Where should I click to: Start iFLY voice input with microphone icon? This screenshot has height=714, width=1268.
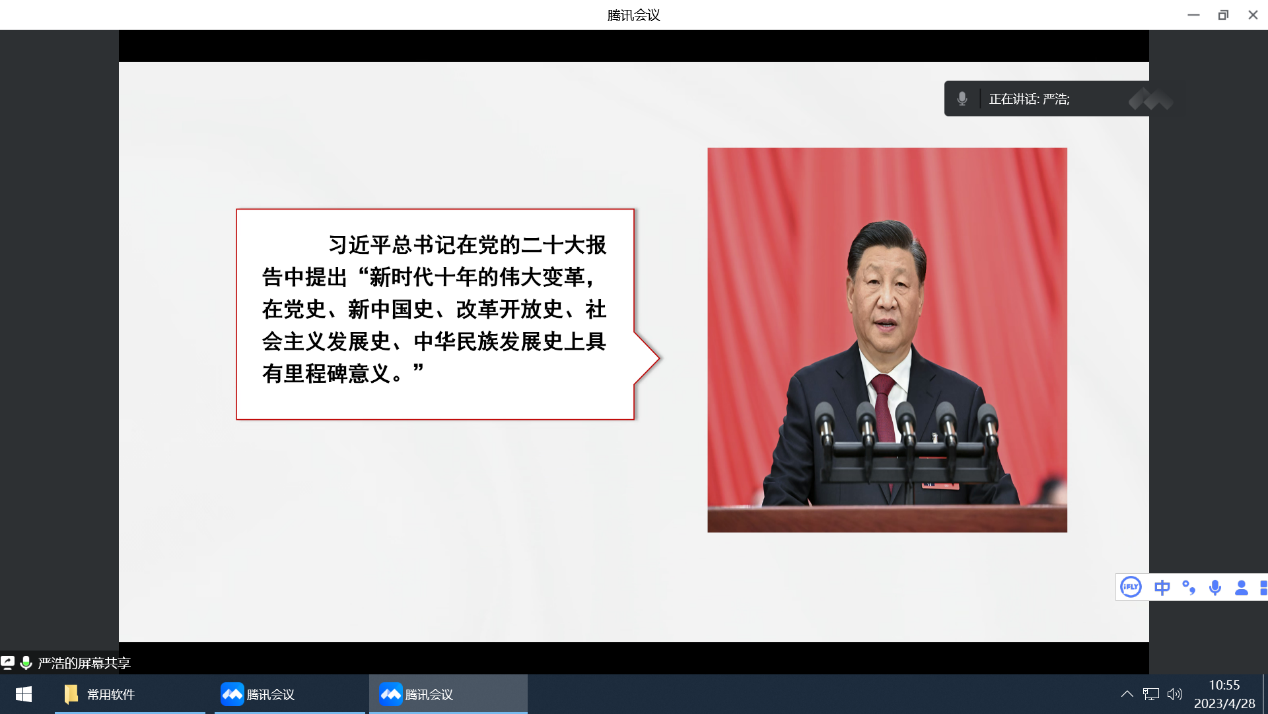[1215, 587]
